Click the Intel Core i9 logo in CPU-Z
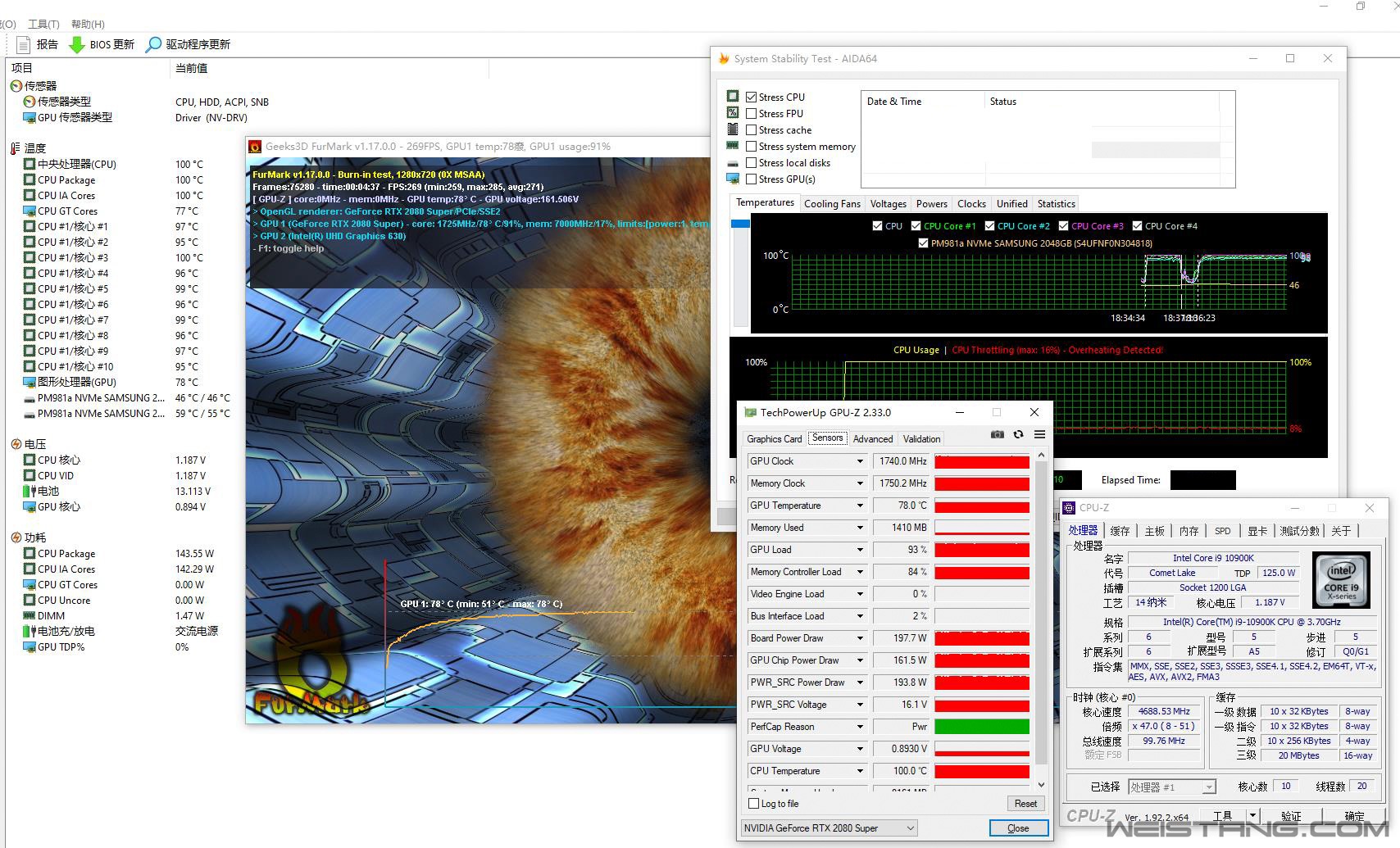The image size is (1400, 848). 1342,580
